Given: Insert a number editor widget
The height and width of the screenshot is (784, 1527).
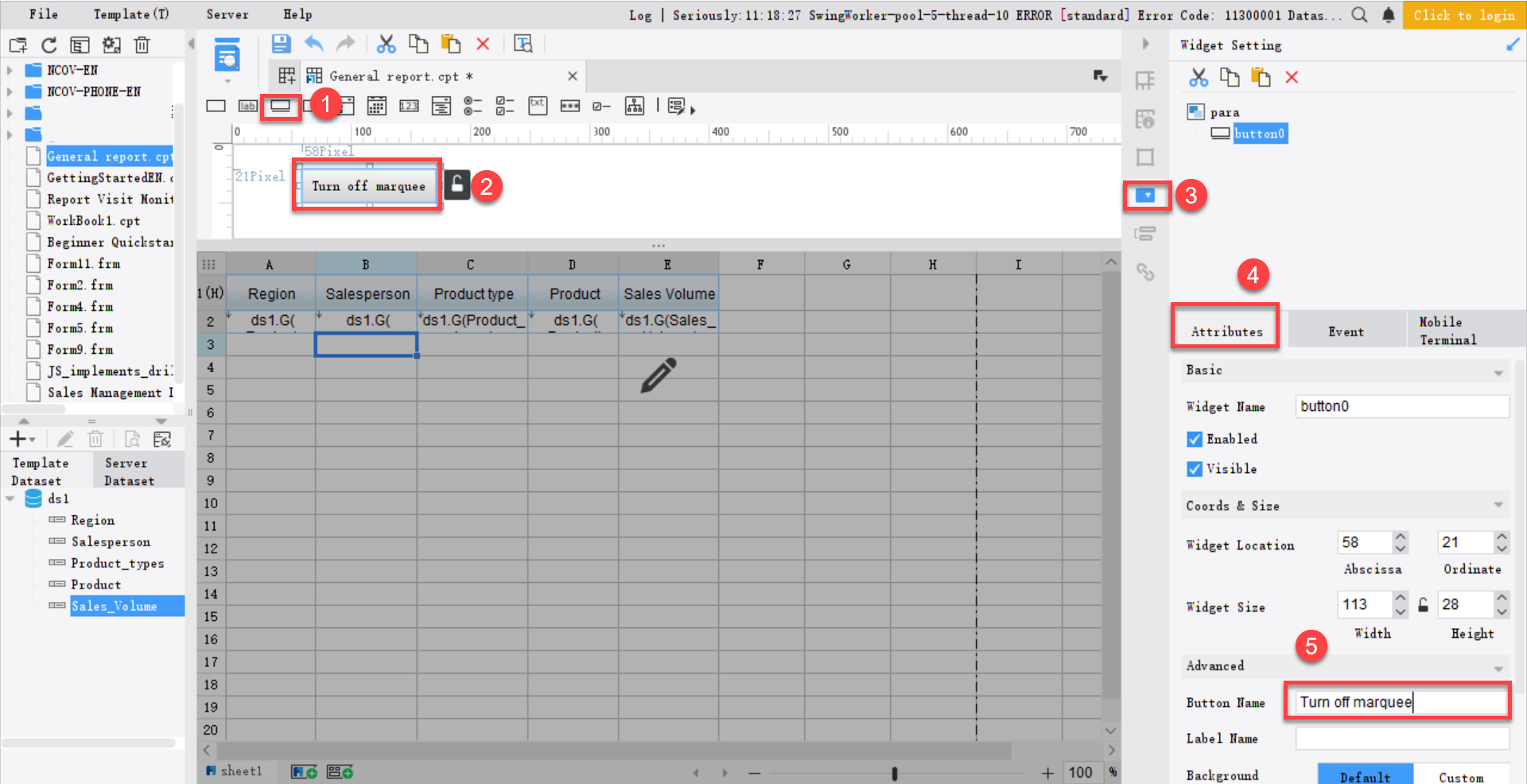Looking at the screenshot, I should click(x=409, y=106).
